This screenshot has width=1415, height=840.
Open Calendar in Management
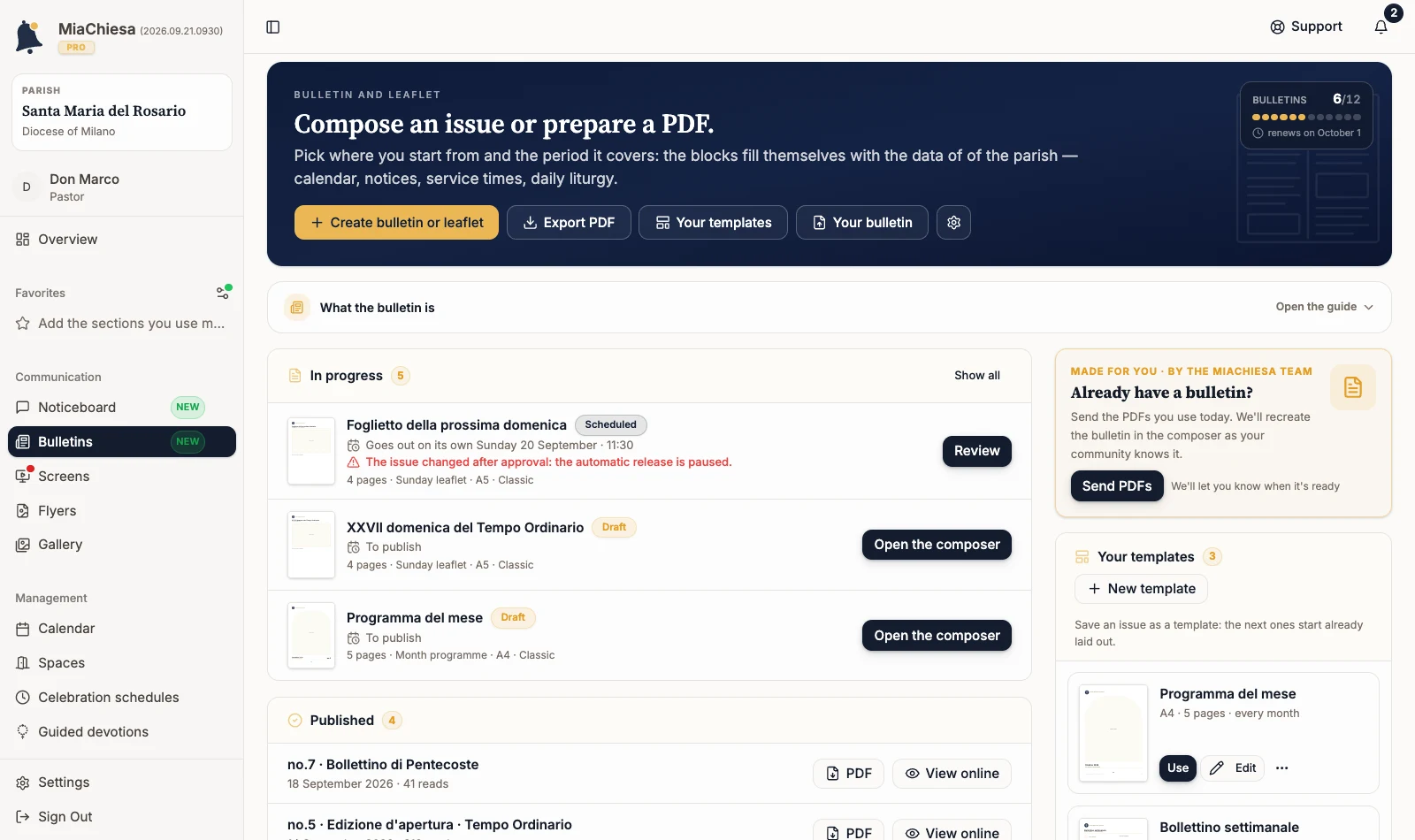[121, 629]
